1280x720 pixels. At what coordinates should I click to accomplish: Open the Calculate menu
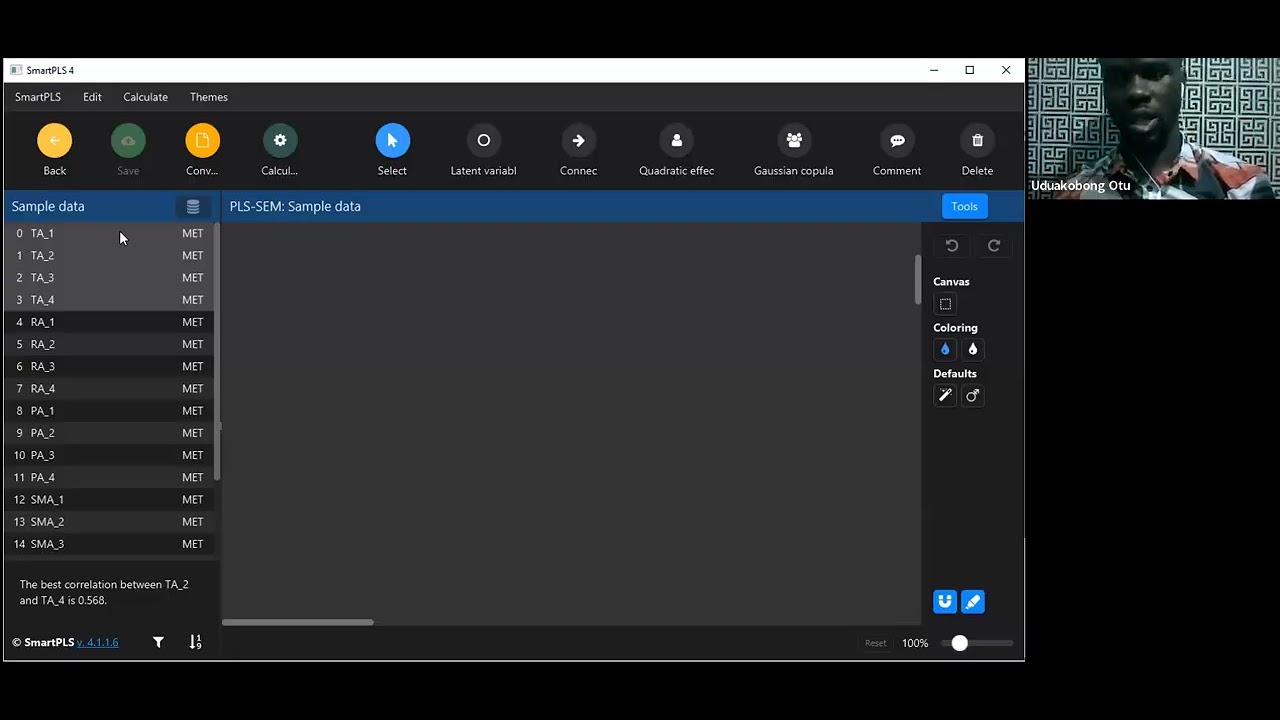coord(145,97)
